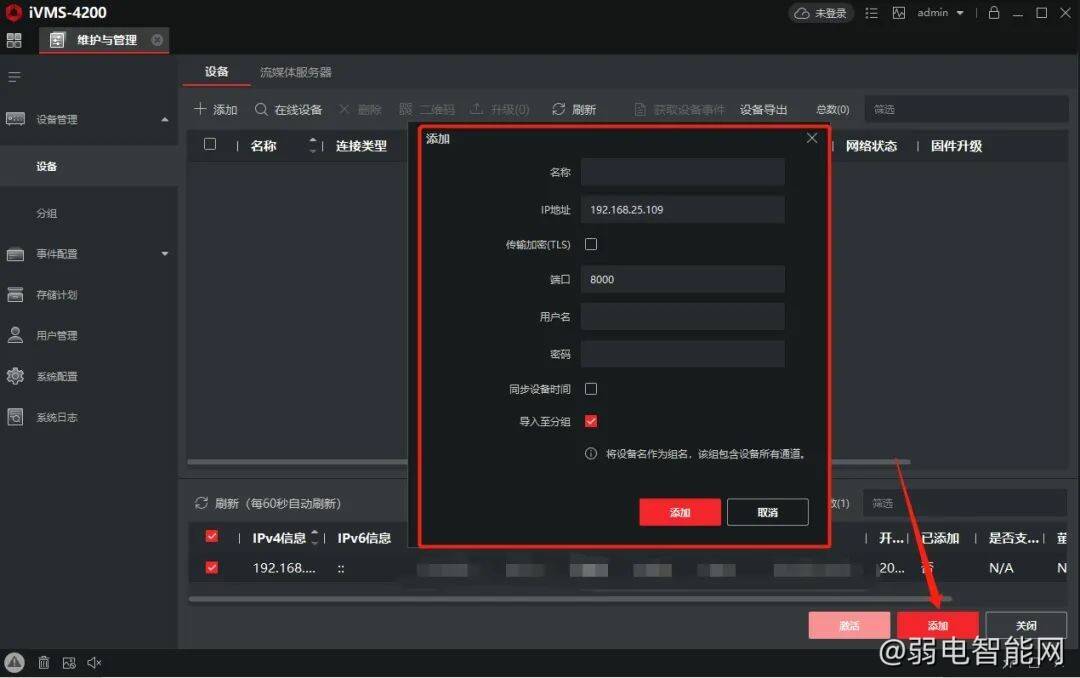Open the resource monitor icon in title bar
1080x678 pixels.
[899, 13]
